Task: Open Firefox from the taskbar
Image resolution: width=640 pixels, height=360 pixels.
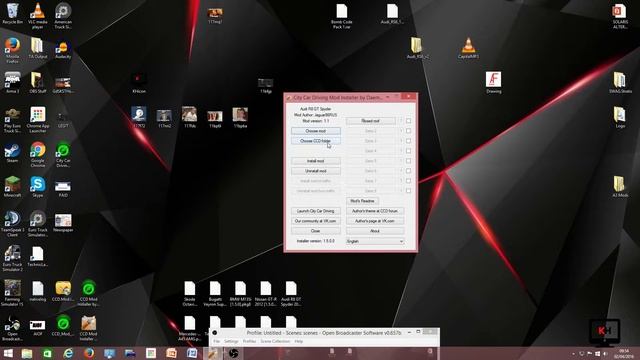Action: point(89,353)
